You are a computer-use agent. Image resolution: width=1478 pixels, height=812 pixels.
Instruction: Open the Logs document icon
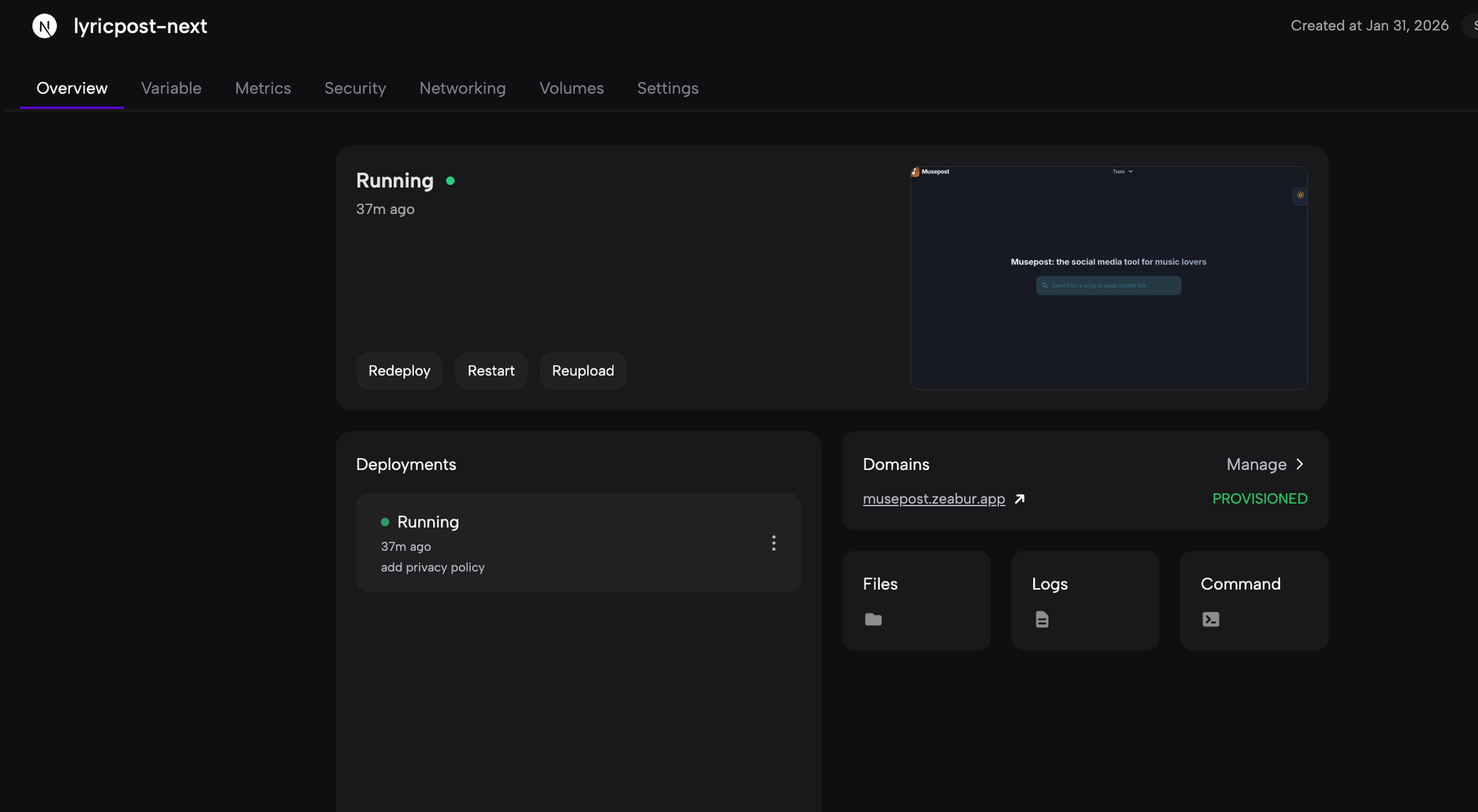coord(1042,619)
